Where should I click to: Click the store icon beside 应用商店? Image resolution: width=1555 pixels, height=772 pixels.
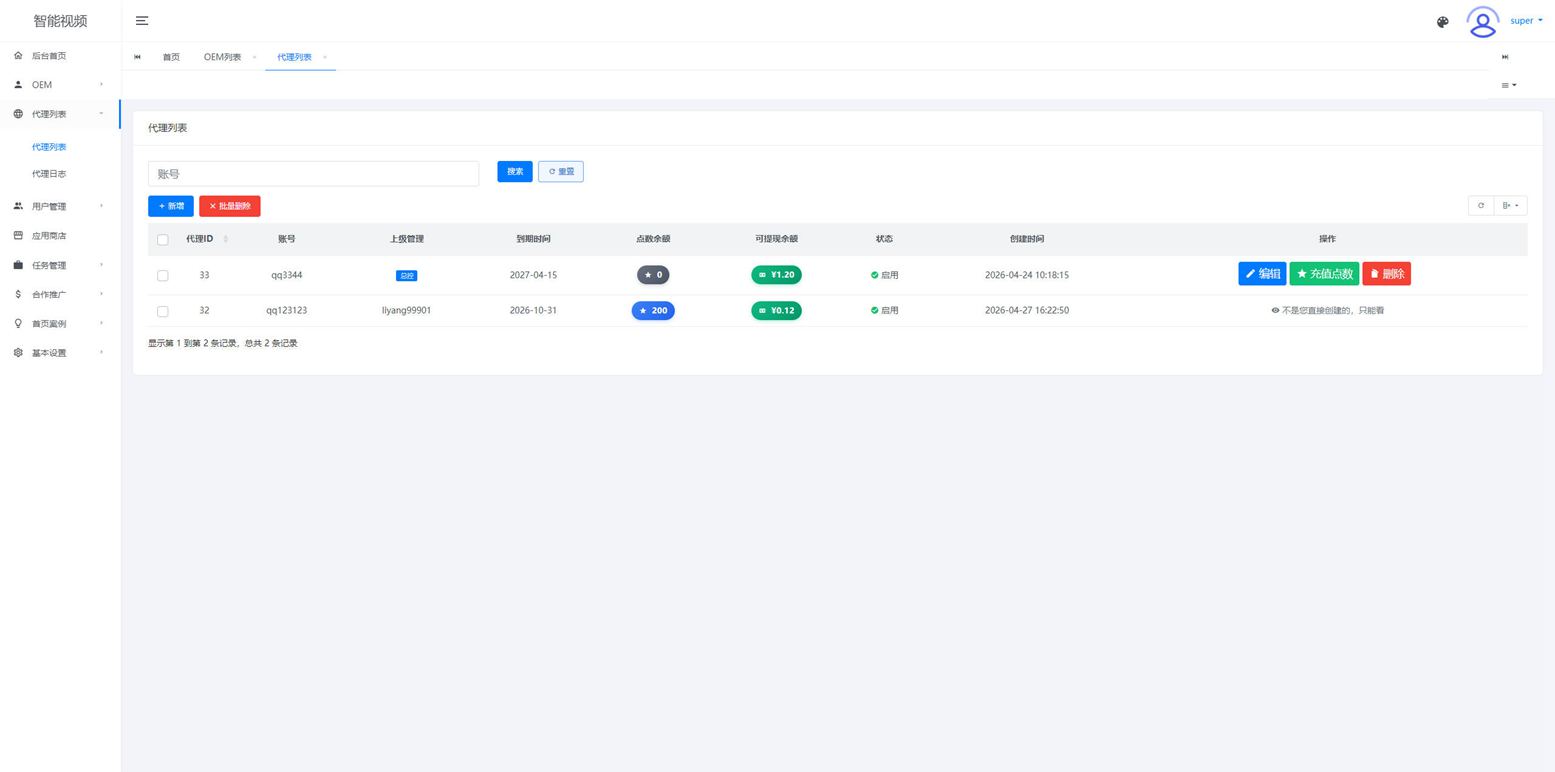[x=18, y=236]
